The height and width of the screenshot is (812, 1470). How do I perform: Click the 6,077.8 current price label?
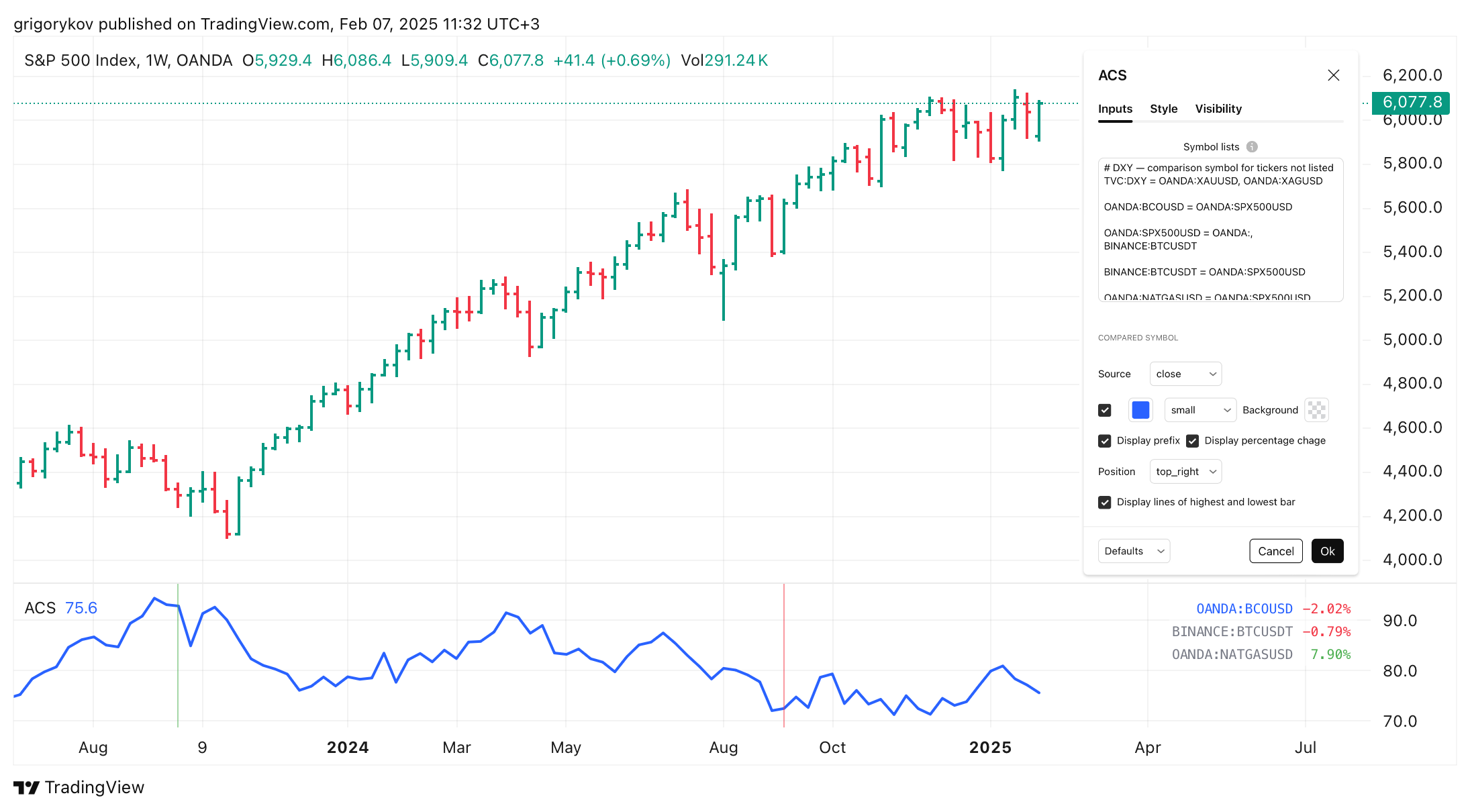[1411, 102]
